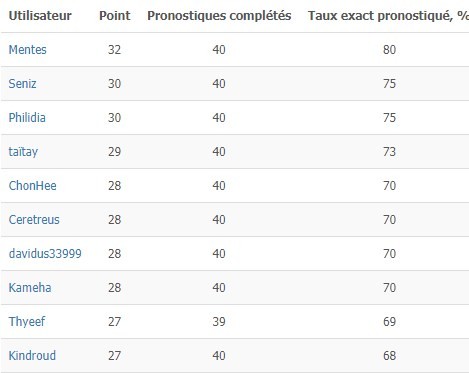The height and width of the screenshot is (373, 469).
Task: Select Thyeef exact rate value 69
Action: point(389,322)
